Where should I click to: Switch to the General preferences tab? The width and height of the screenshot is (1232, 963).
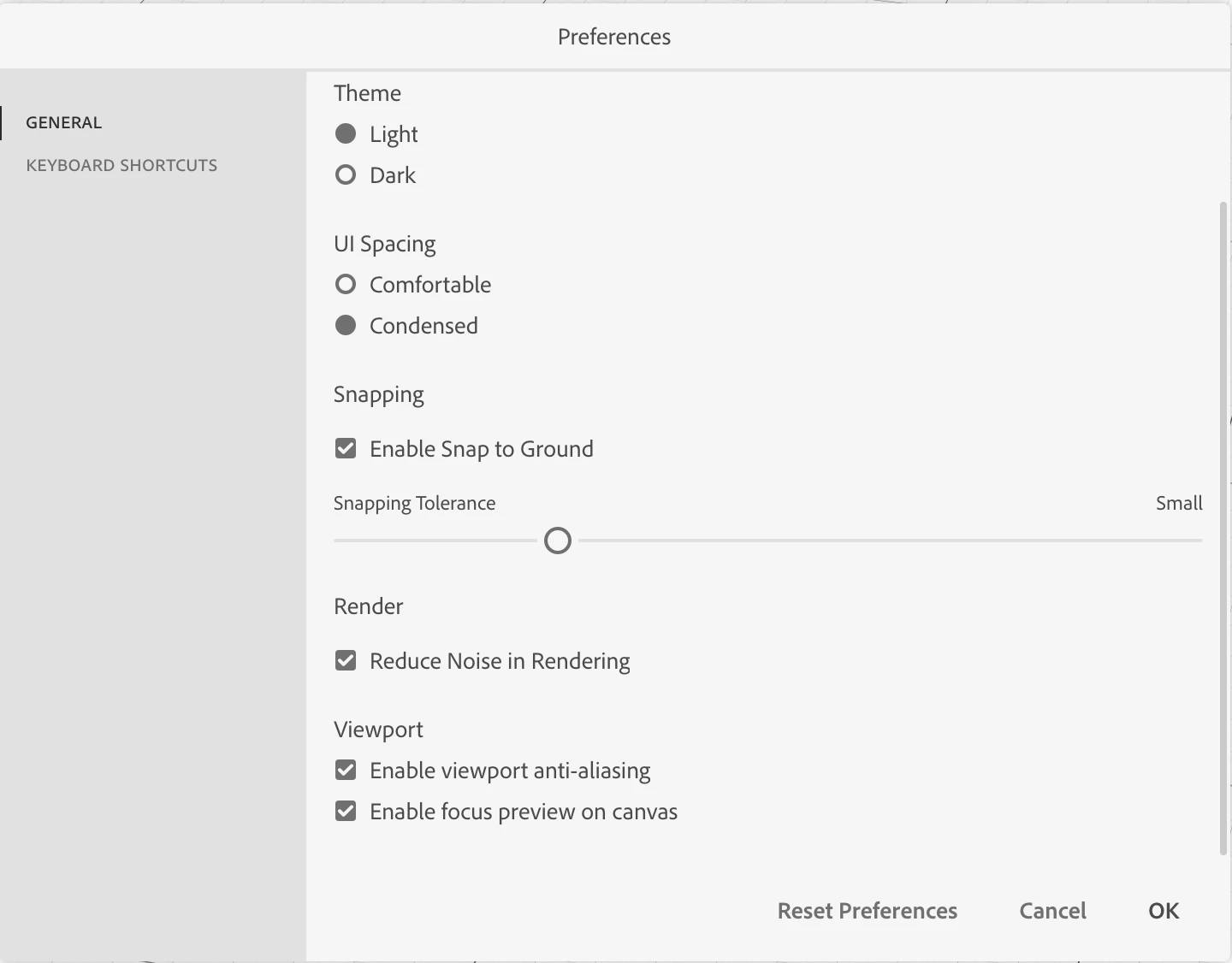[64, 122]
